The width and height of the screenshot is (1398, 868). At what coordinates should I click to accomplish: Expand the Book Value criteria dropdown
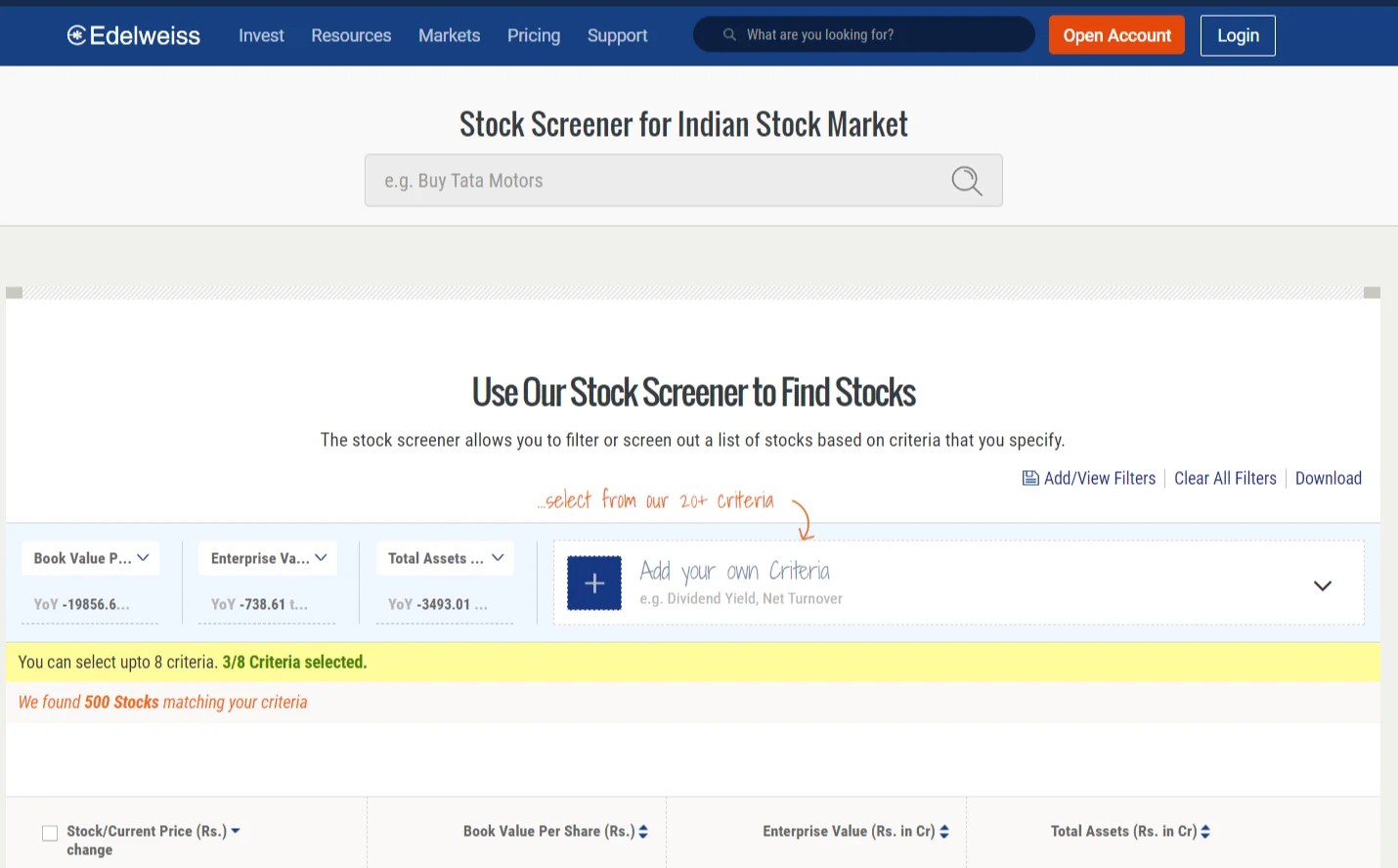pos(143,557)
